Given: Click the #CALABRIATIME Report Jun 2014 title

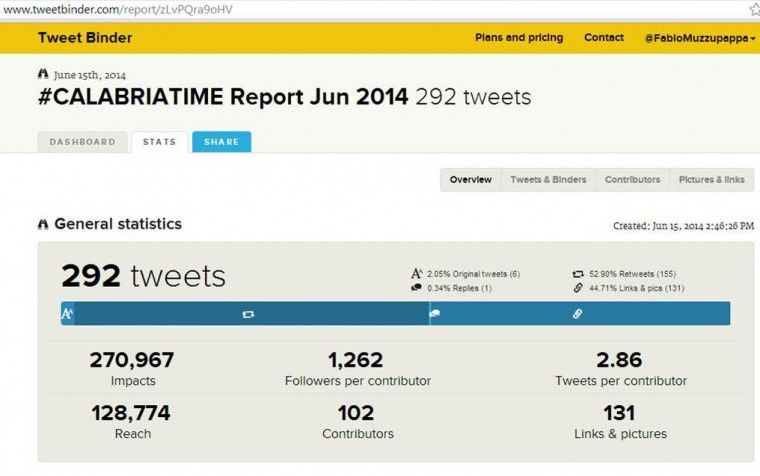Looking at the screenshot, I should pos(223,97).
